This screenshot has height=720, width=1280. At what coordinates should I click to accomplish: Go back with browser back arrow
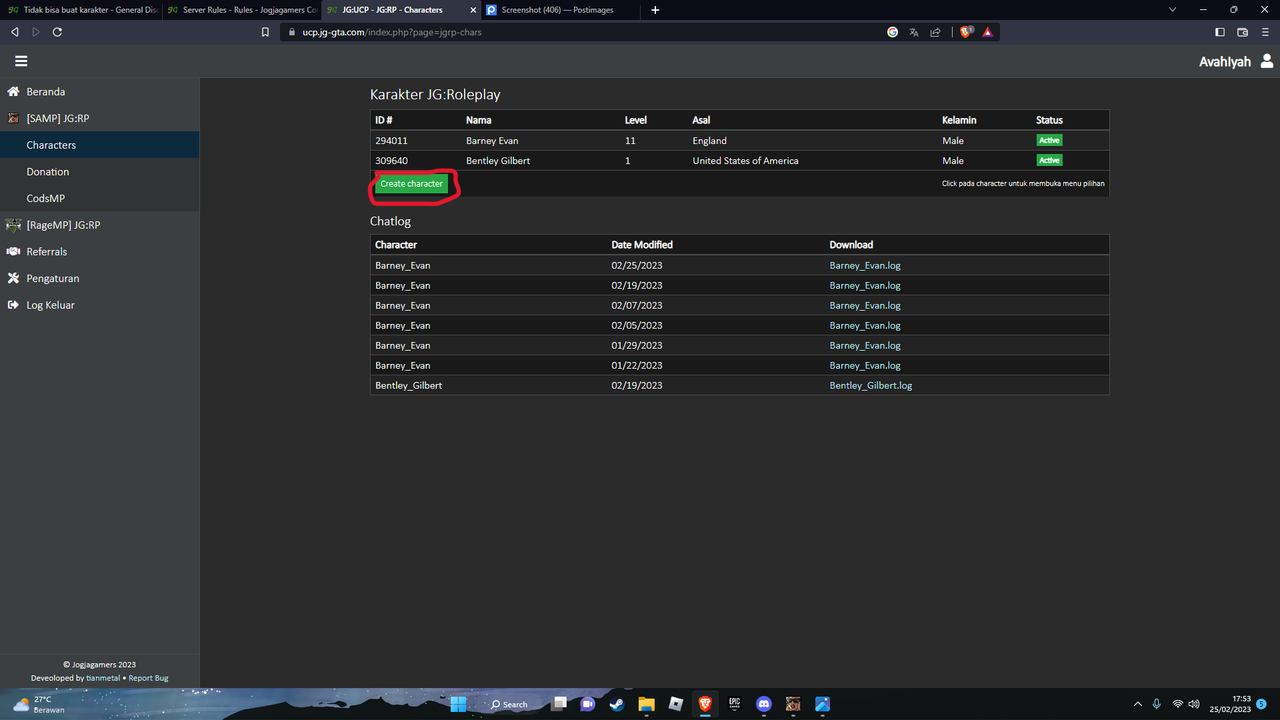(x=14, y=32)
